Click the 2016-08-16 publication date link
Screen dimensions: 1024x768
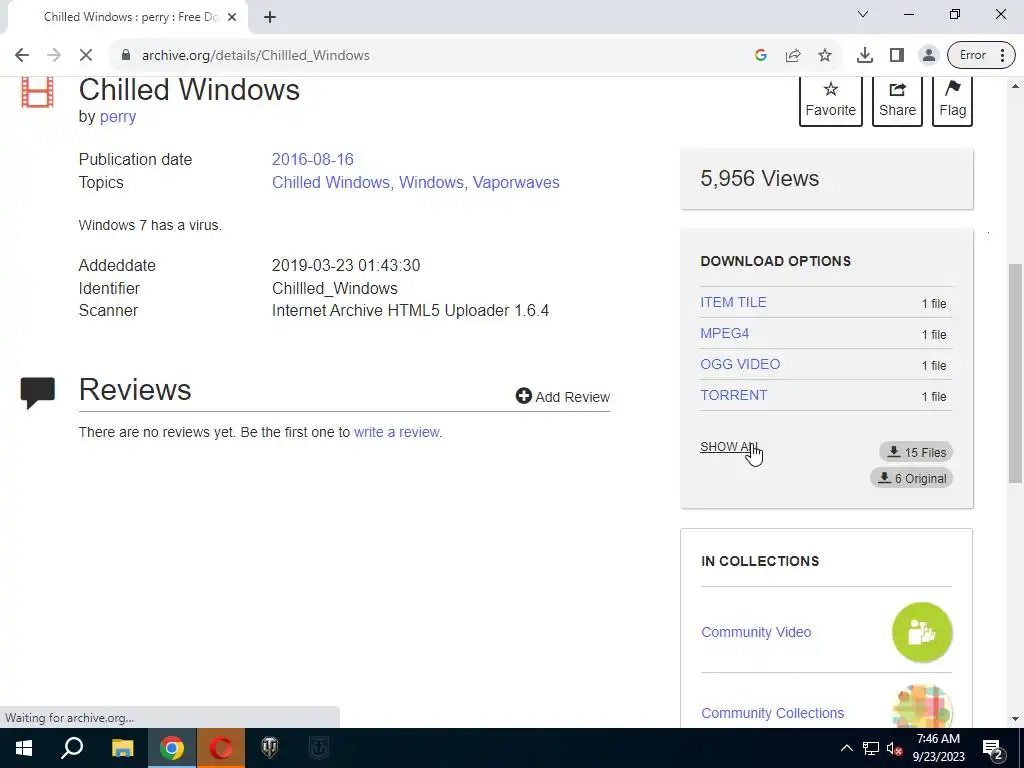click(x=313, y=159)
